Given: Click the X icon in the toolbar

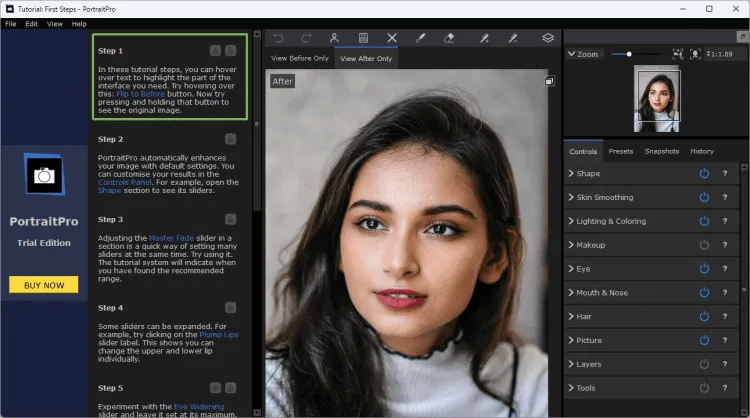Looking at the screenshot, I should point(392,38).
